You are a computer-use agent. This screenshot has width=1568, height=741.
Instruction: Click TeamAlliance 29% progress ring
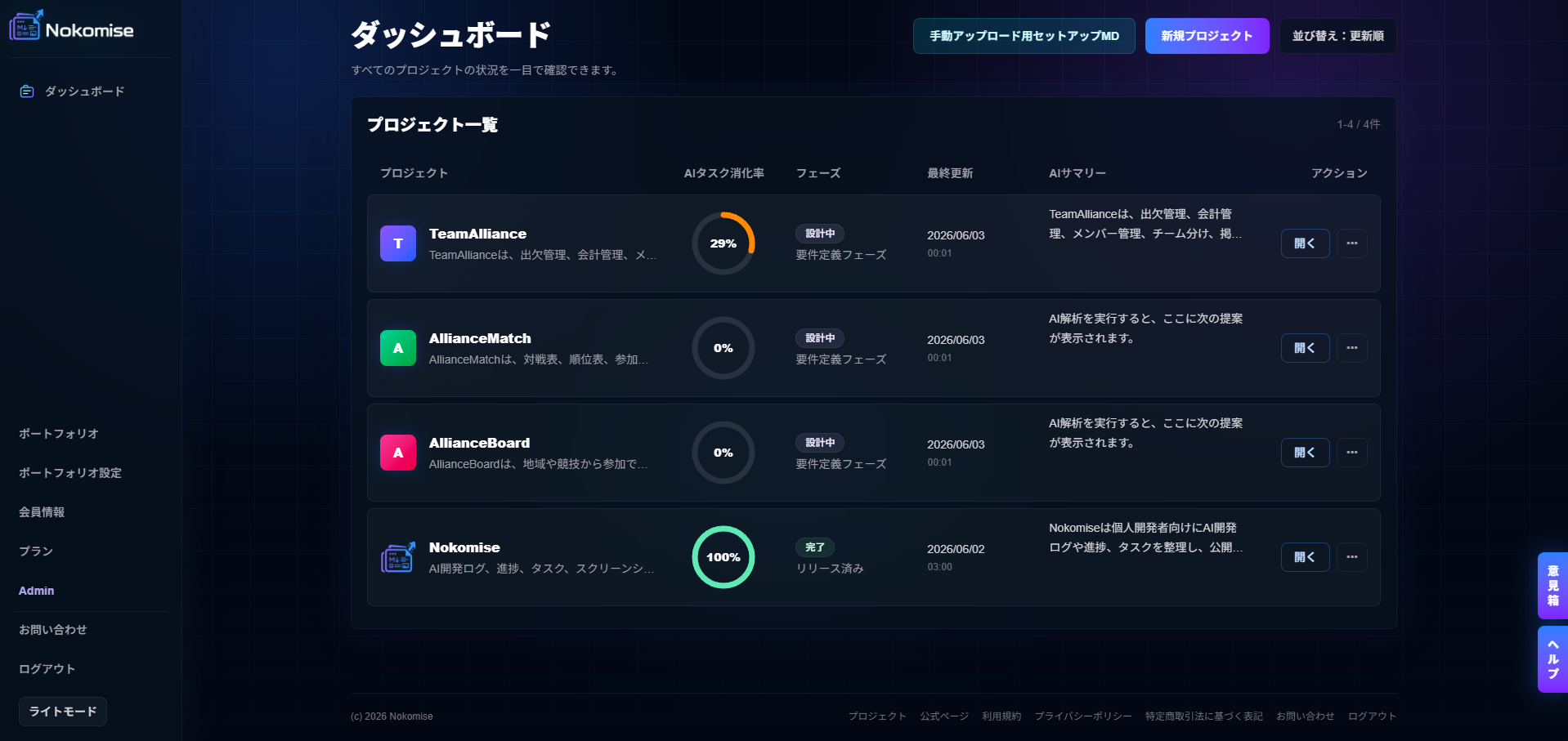click(724, 243)
